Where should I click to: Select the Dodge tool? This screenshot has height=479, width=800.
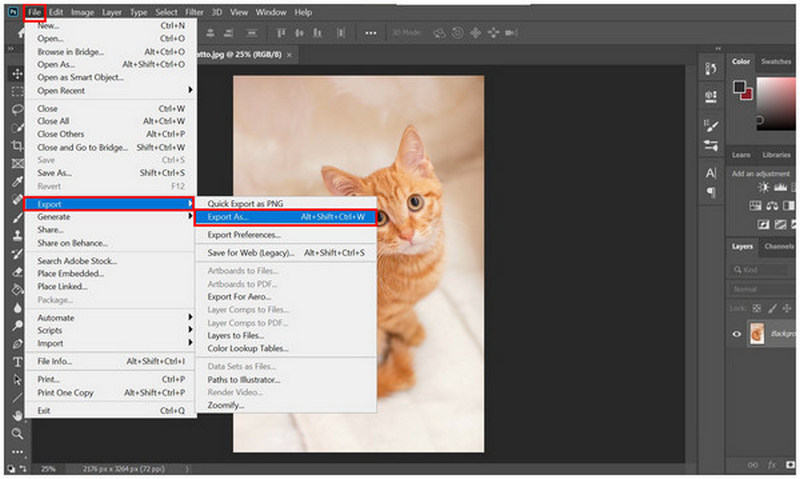click(17, 325)
